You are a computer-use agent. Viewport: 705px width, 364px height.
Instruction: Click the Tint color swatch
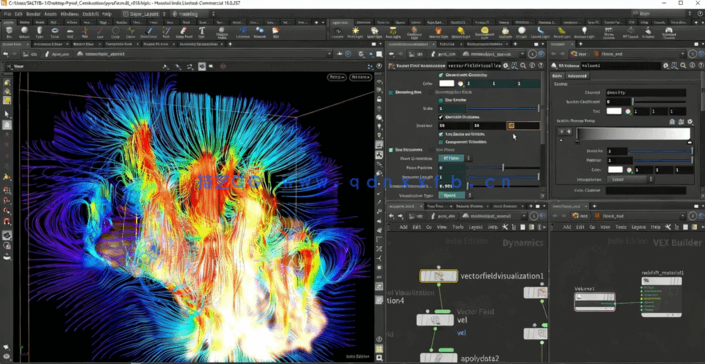point(614,111)
